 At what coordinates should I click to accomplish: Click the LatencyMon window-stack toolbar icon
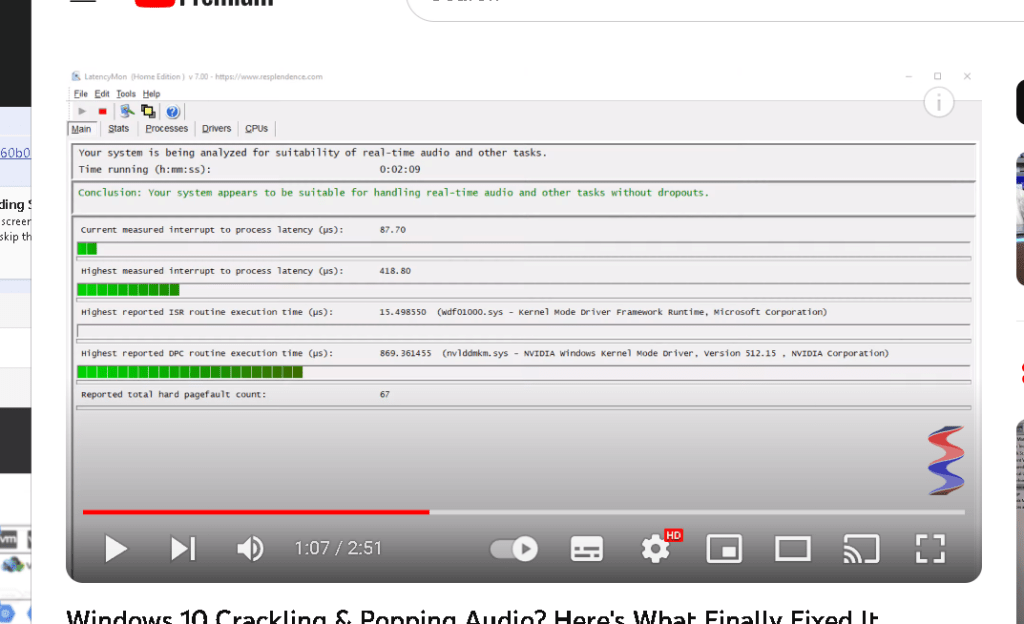[148, 111]
